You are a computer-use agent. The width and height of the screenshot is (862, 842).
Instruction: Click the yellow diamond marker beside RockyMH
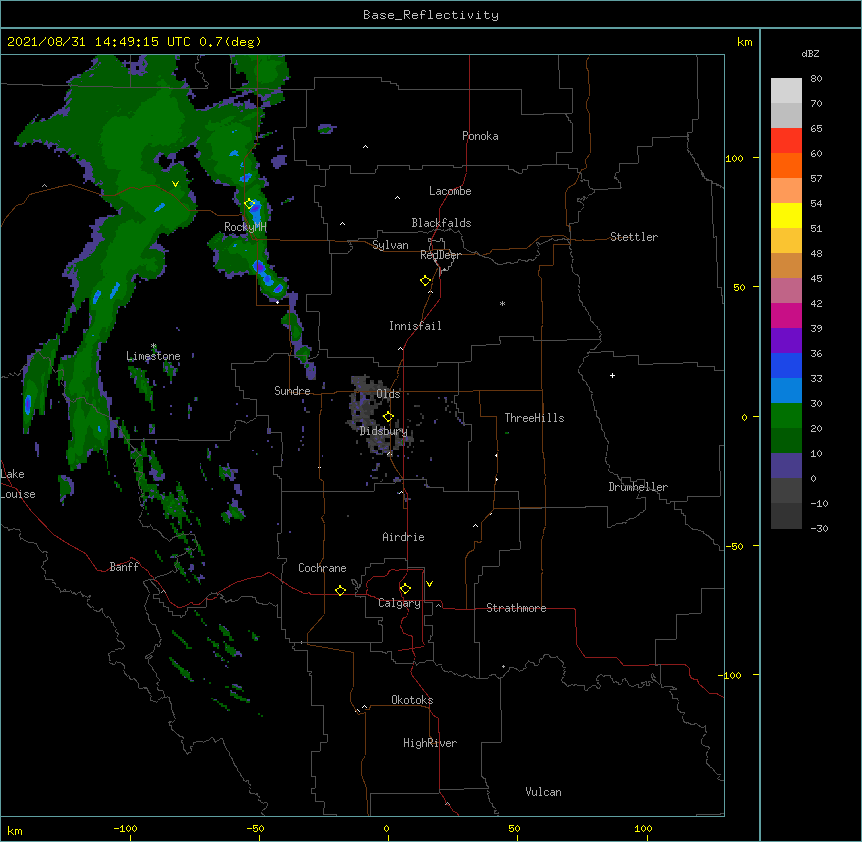pyautogui.click(x=250, y=204)
